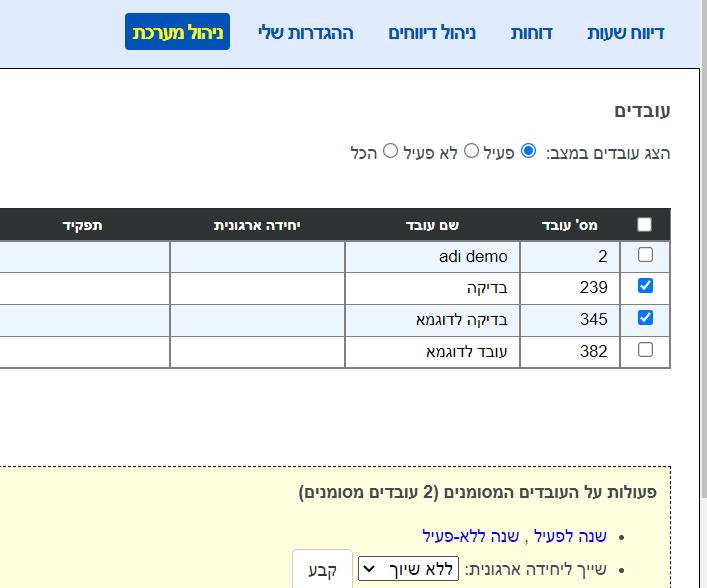Screen dimensions: 707x588
Task: Open דיווח שעות menu item
Action: (625, 33)
